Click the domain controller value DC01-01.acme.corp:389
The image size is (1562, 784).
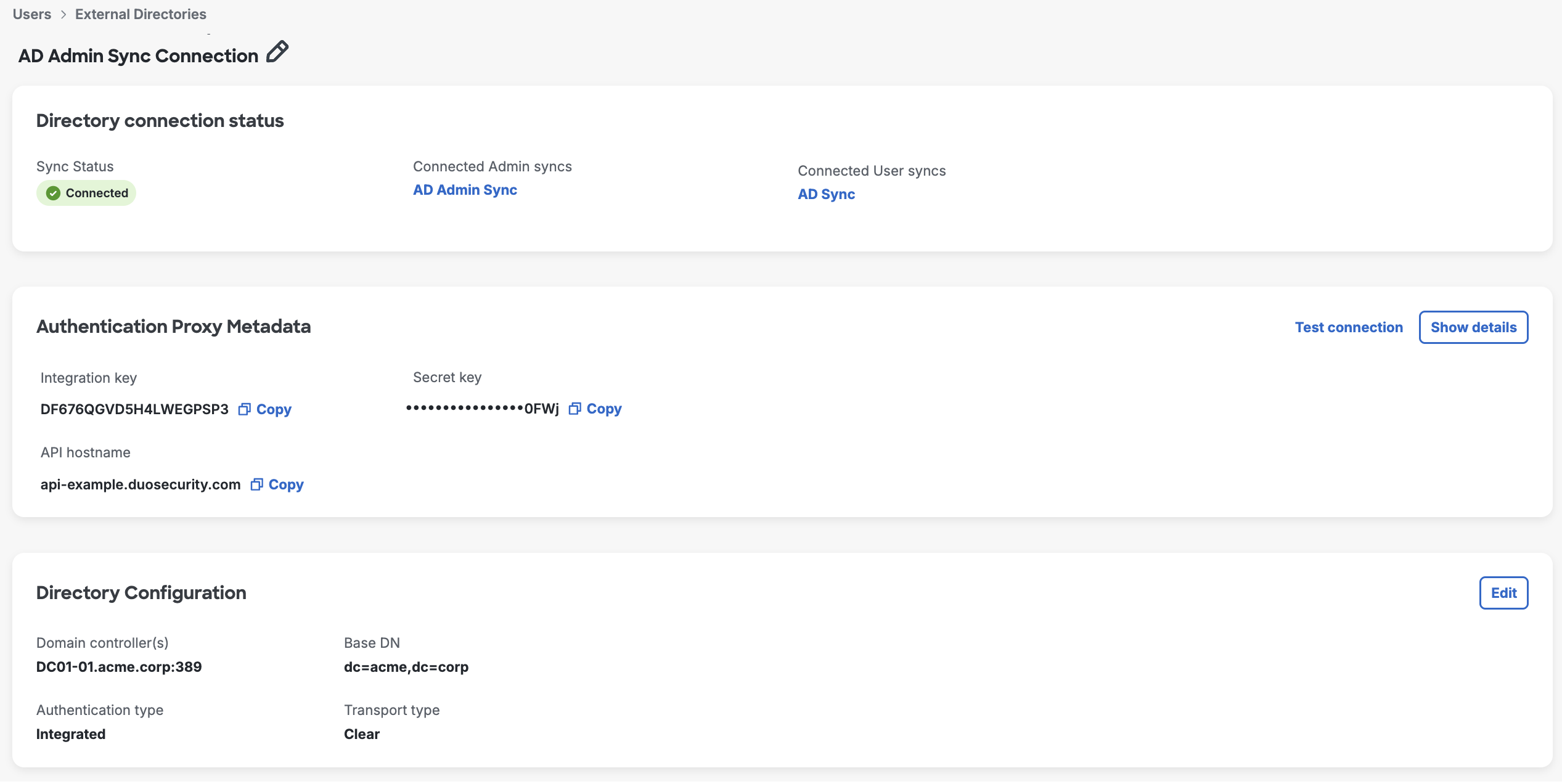point(119,667)
